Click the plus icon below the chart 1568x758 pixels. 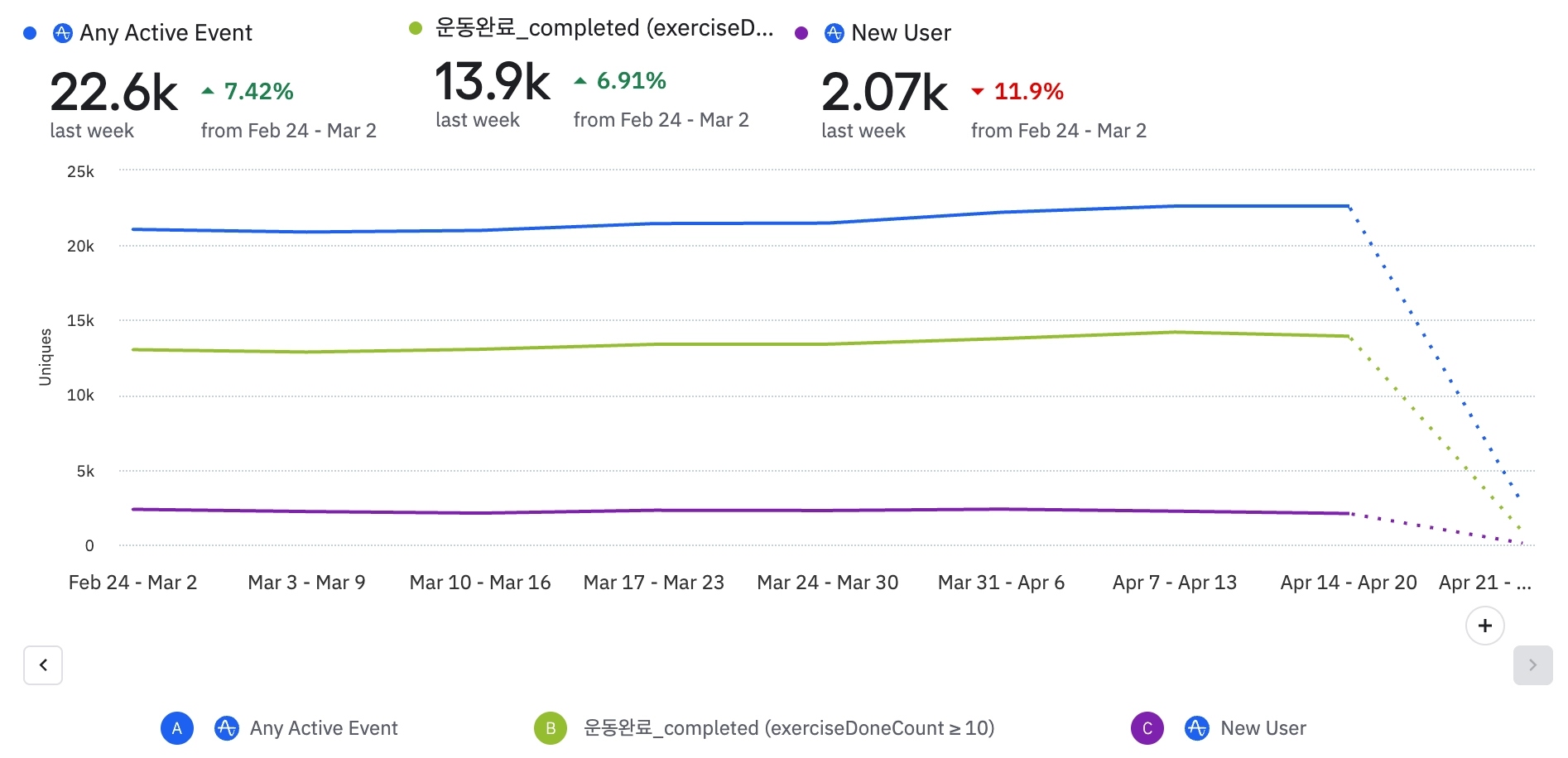pos(1484,626)
